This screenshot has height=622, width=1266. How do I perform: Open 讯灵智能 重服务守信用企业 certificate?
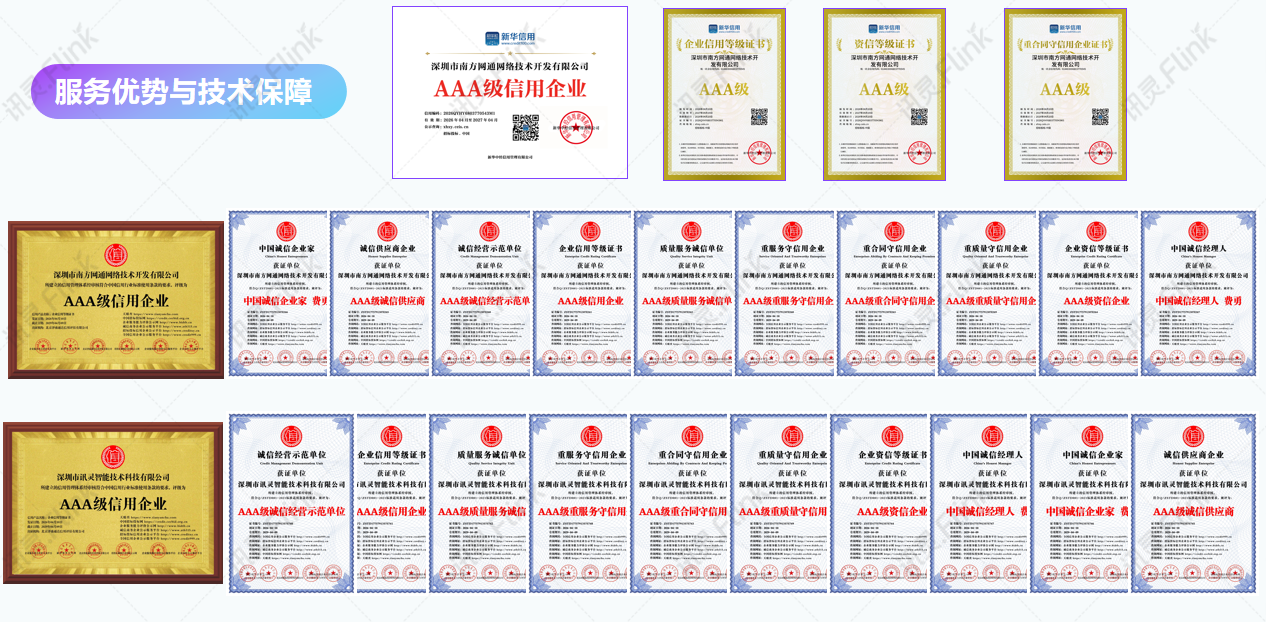pos(578,503)
